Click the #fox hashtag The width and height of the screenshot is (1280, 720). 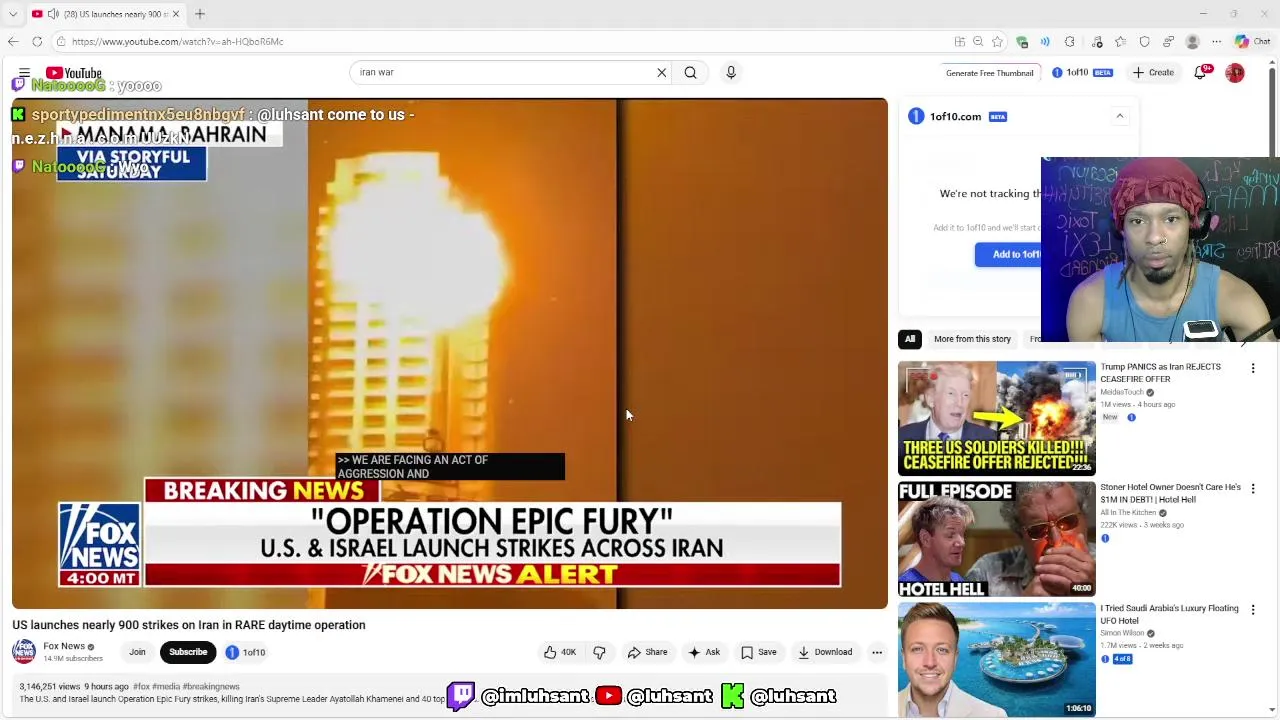click(x=141, y=687)
